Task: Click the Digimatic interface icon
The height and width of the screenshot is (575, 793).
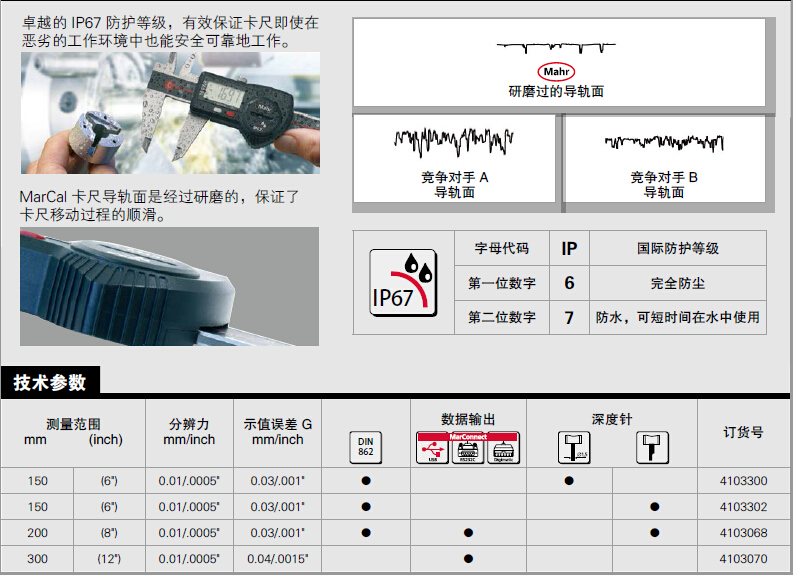Action: pos(505,449)
